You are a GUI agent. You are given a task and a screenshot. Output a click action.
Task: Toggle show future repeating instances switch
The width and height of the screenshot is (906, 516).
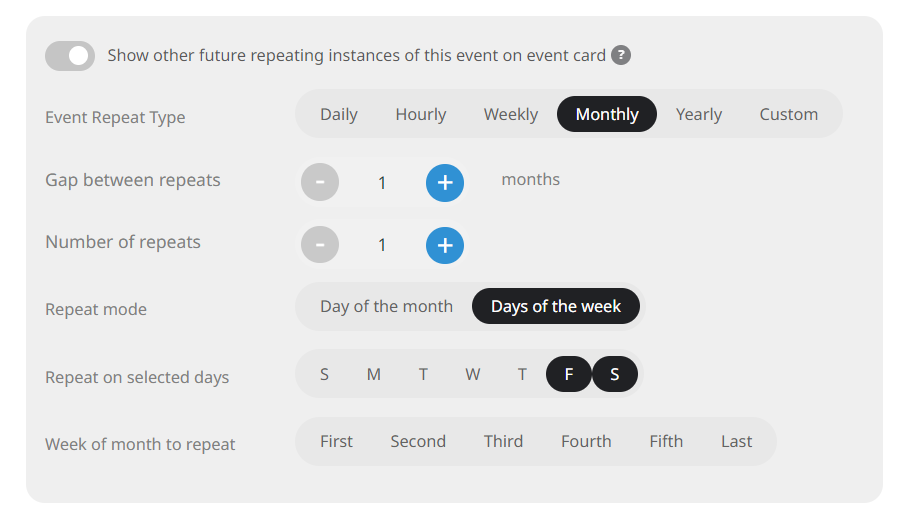click(x=70, y=56)
